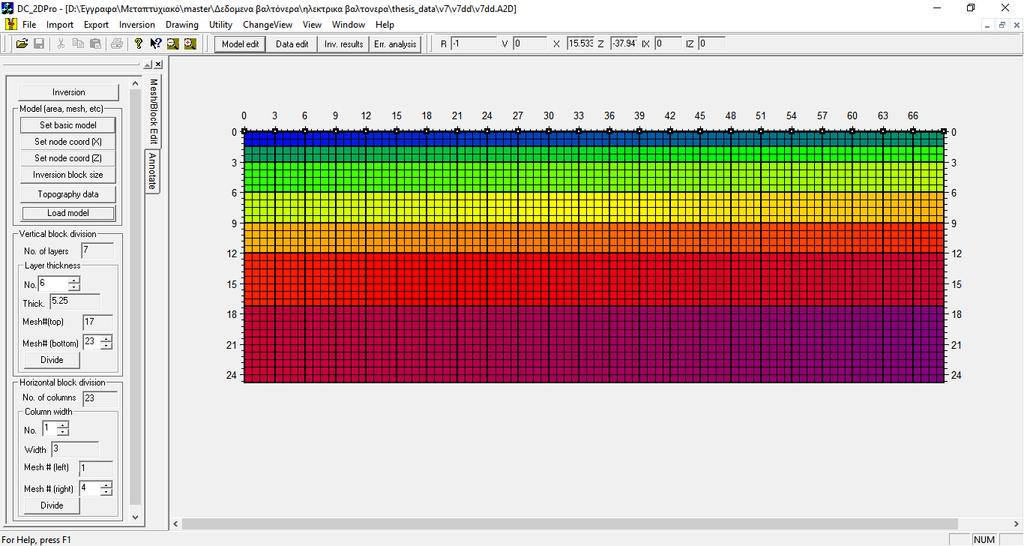Open the ChangeView menu
Image resolution: width=1024 pixels, height=546 pixels.
268,24
